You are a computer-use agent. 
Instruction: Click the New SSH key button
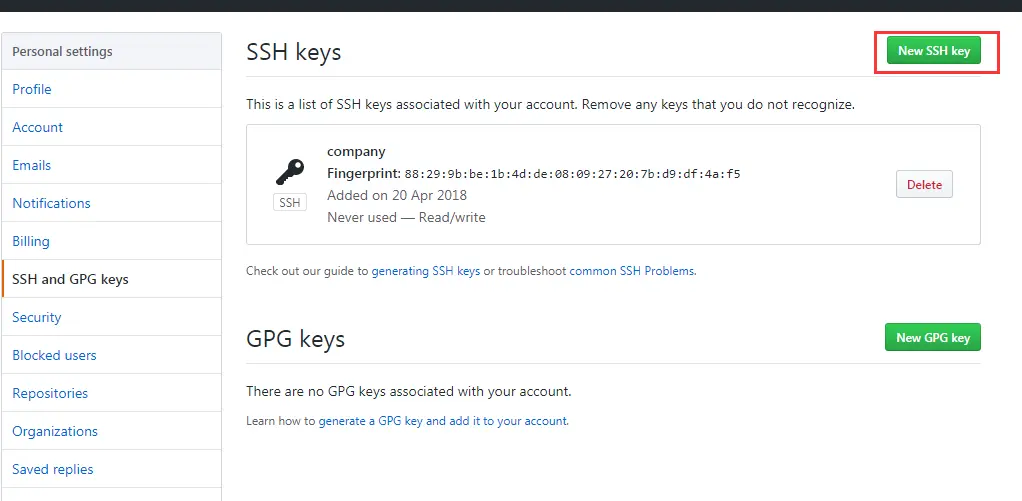pyautogui.click(x=933, y=51)
